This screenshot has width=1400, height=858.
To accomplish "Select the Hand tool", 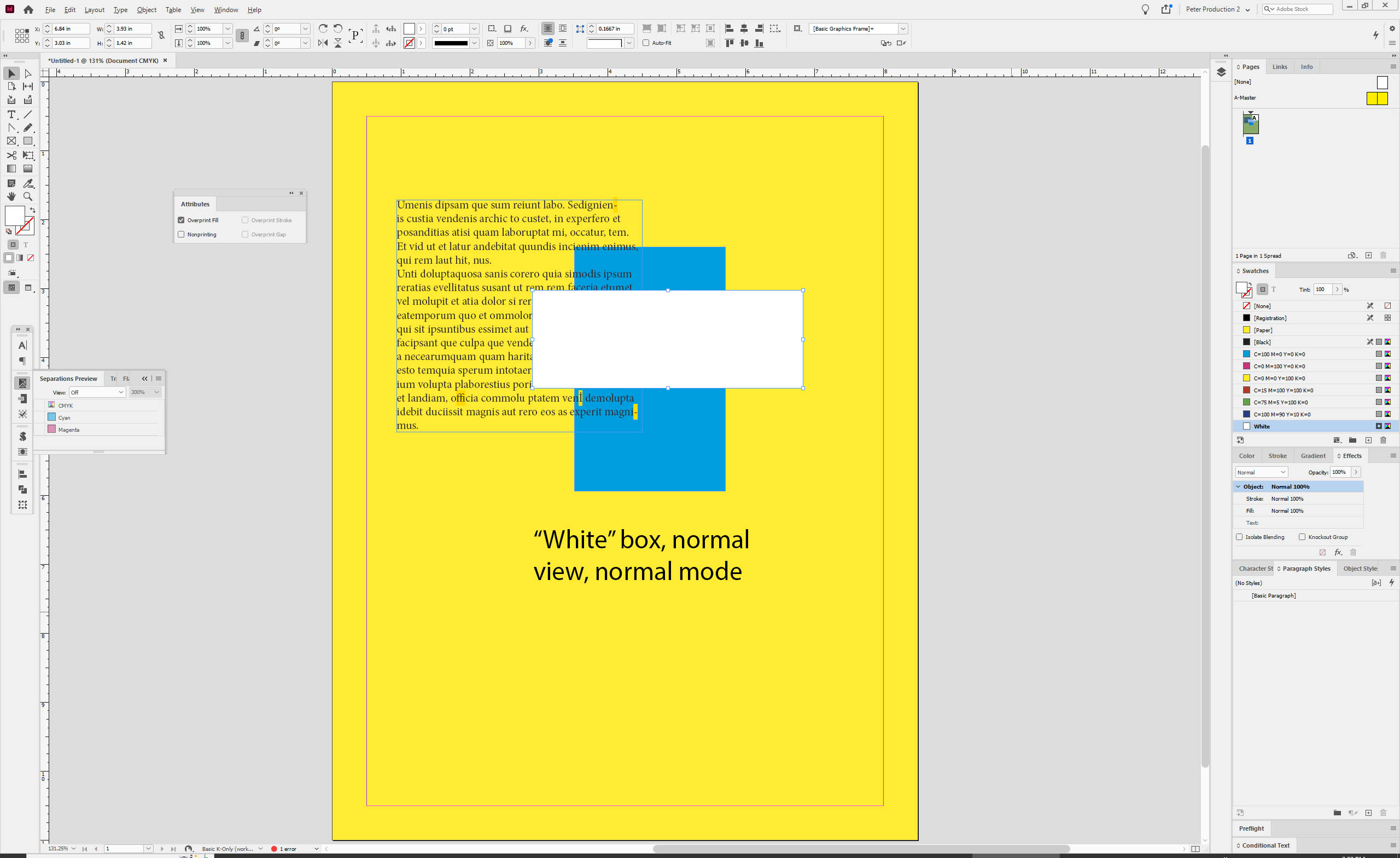I will coord(11,197).
